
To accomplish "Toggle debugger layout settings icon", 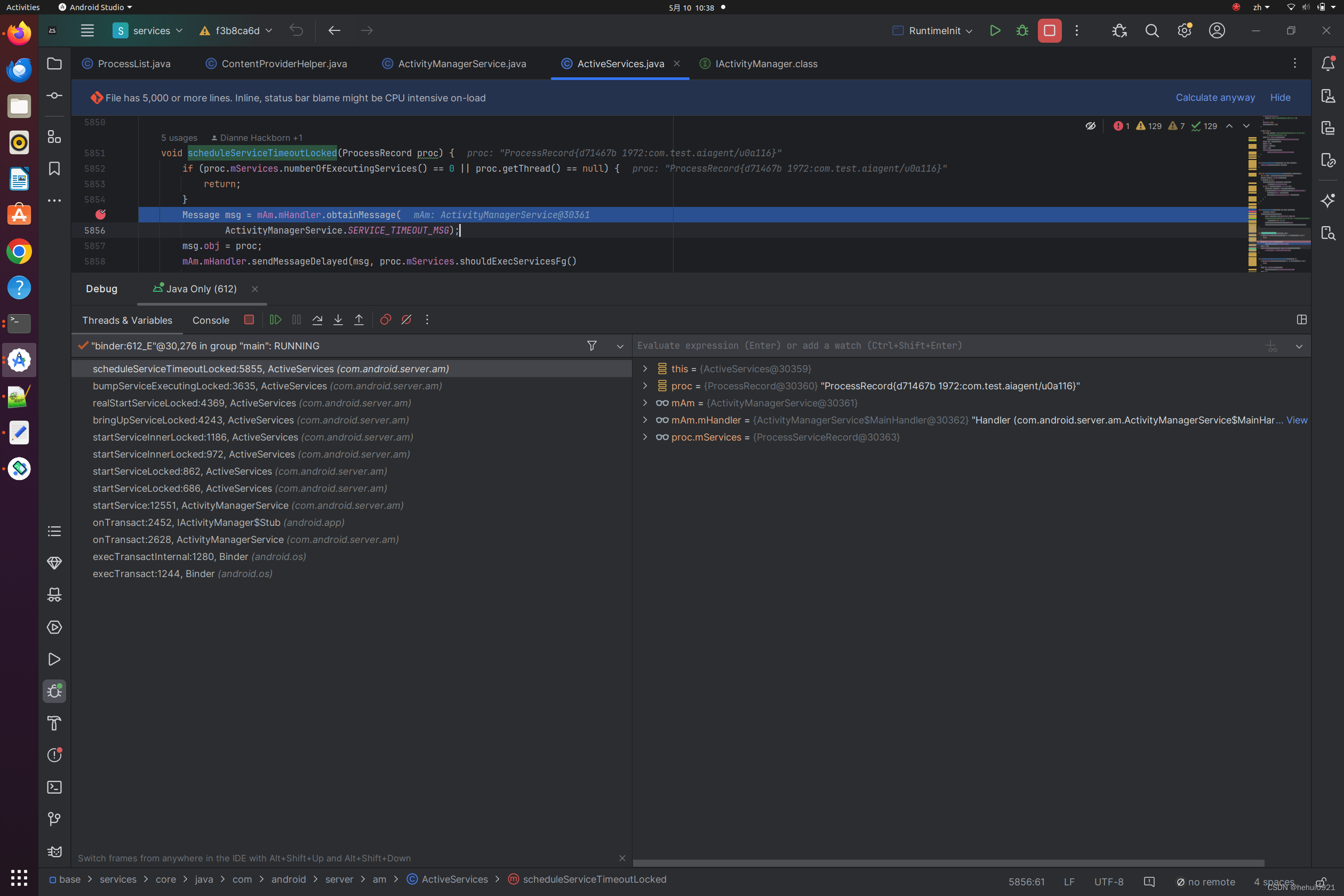I will pos(1302,319).
